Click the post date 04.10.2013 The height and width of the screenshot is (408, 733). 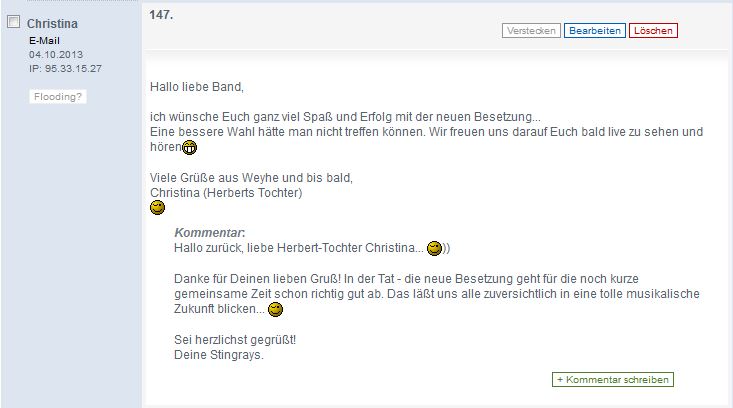pos(56,55)
